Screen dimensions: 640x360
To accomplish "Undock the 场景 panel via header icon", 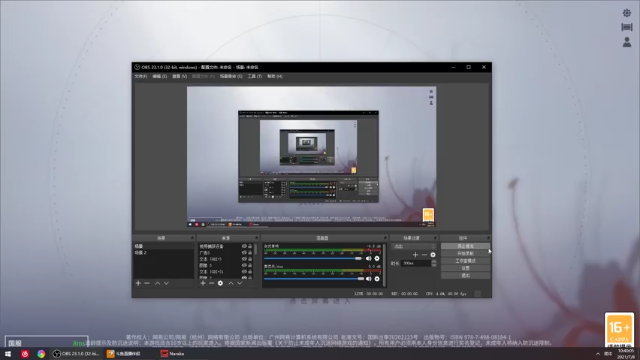I will tap(192, 238).
